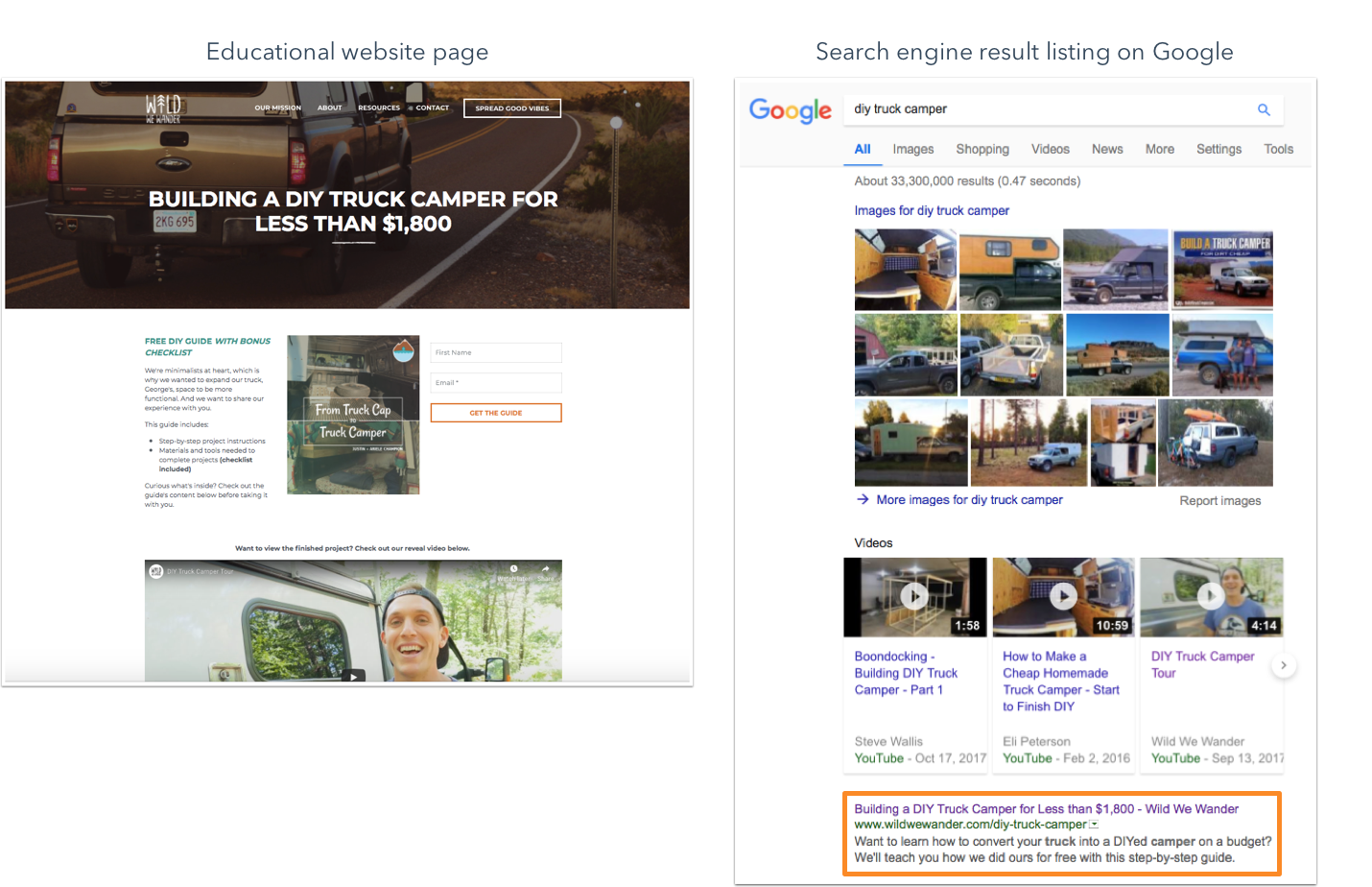Open the thumbnail of truck with orange kayak
The image size is (1372, 887).
(x=1216, y=443)
